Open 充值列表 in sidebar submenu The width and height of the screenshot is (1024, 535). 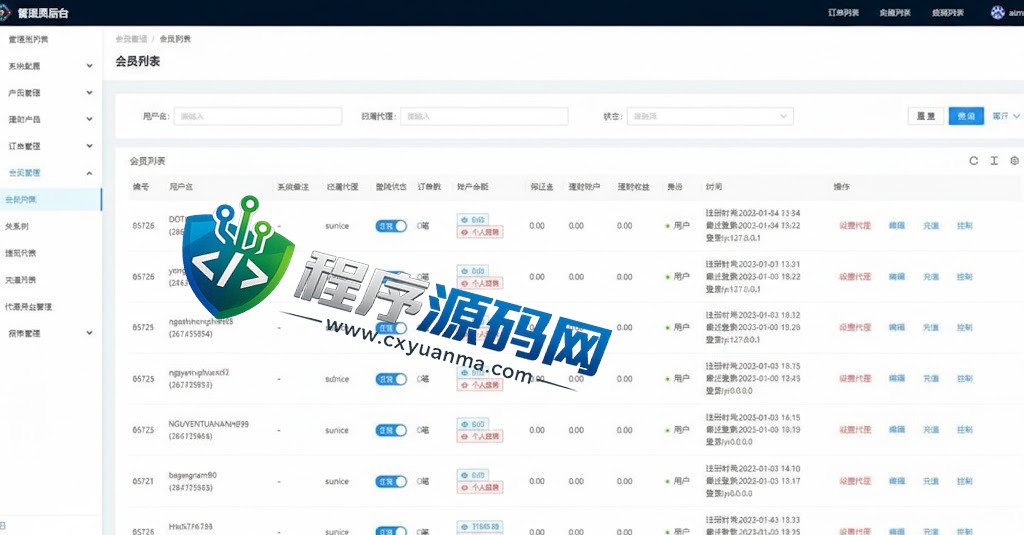(21, 280)
